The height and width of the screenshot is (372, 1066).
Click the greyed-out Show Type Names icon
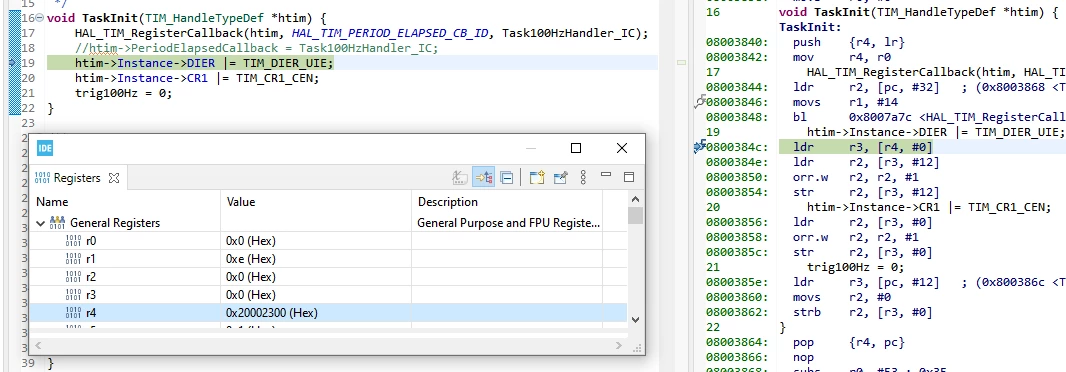[x=460, y=177]
